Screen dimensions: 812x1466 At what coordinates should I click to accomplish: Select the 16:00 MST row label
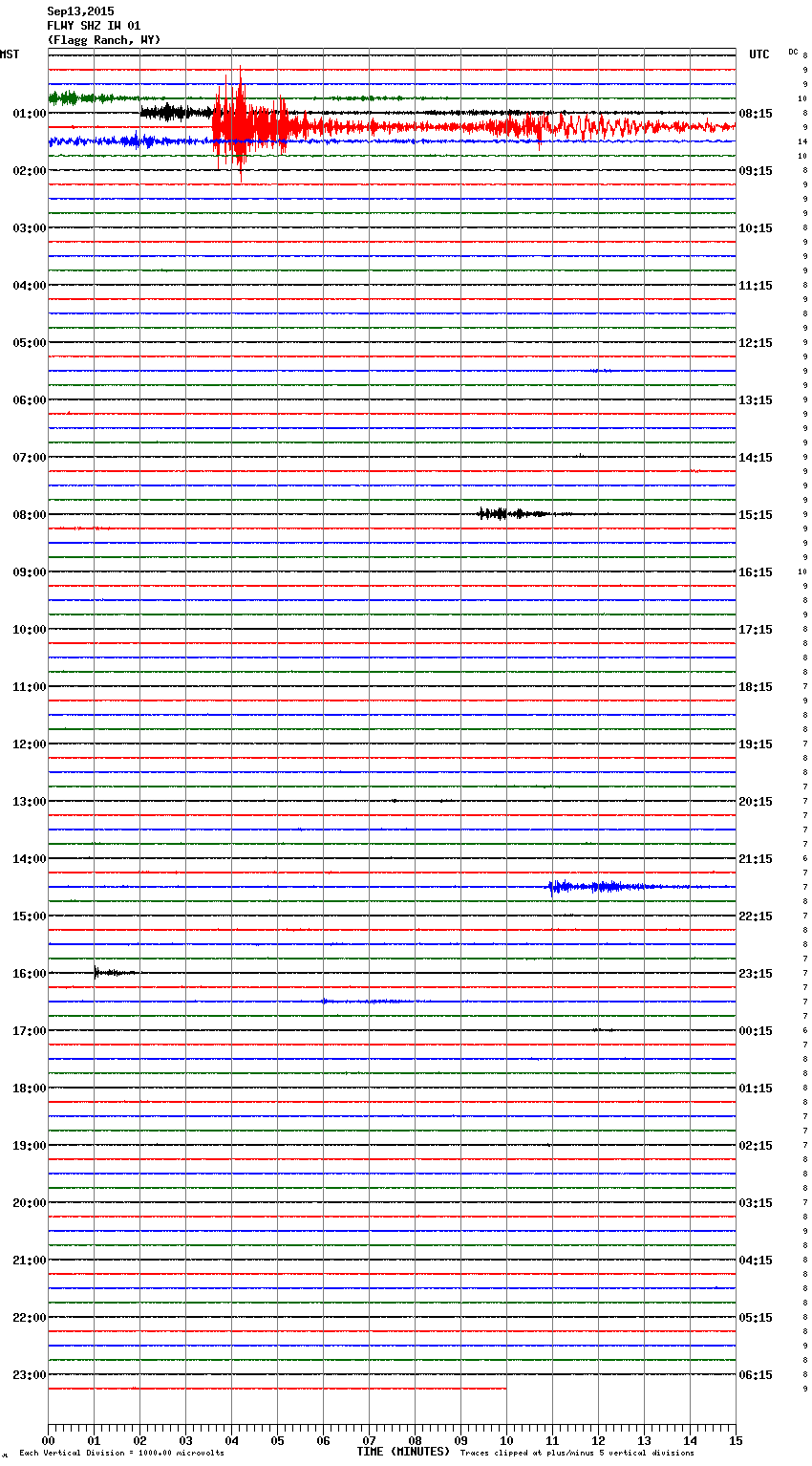pyautogui.click(x=30, y=974)
